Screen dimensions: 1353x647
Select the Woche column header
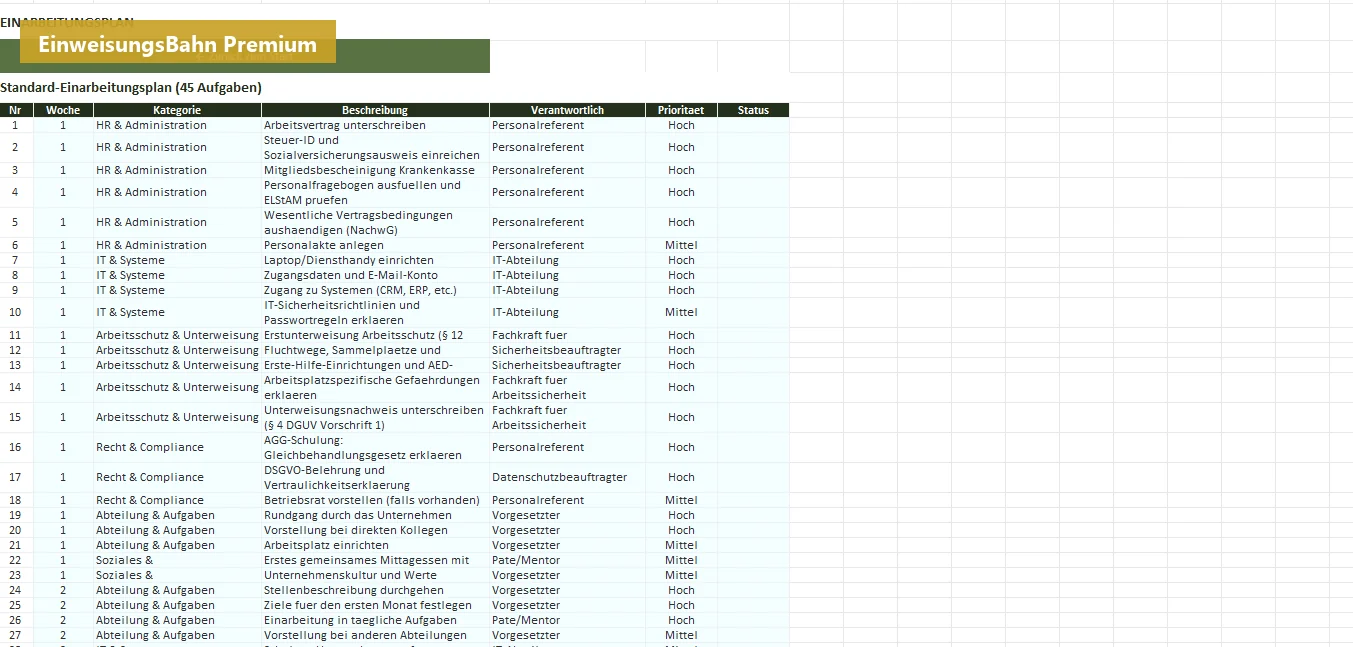[63, 110]
